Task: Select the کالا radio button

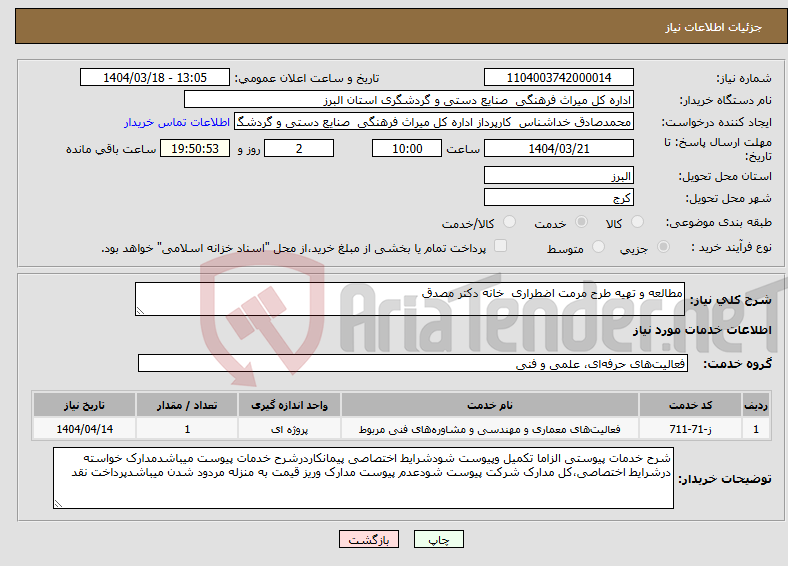Action: click(x=637, y=222)
